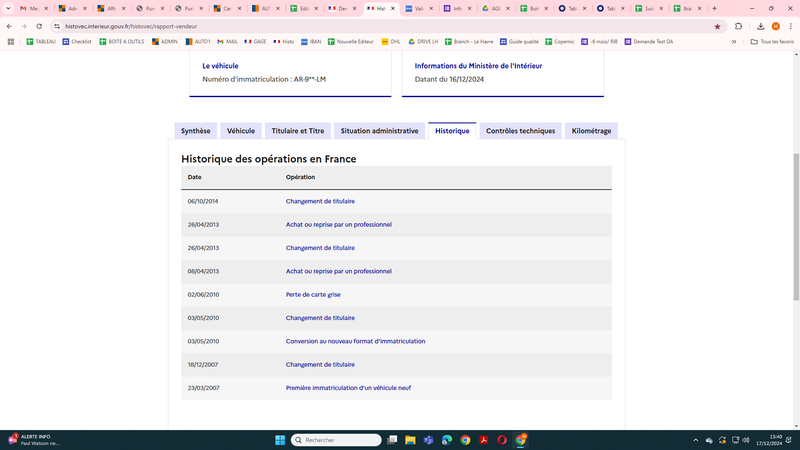Click the Le véhicule heading
The height and width of the screenshot is (450, 800).
point(220,66)
